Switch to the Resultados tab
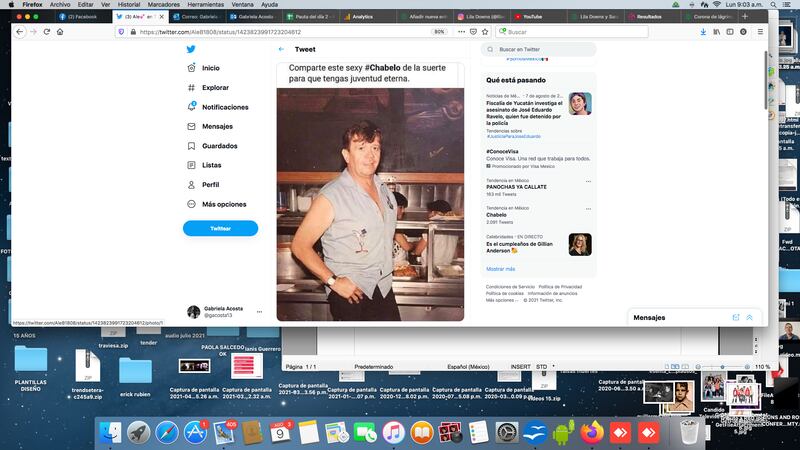Viewport: 800px width, 450px height. [652, 16]
